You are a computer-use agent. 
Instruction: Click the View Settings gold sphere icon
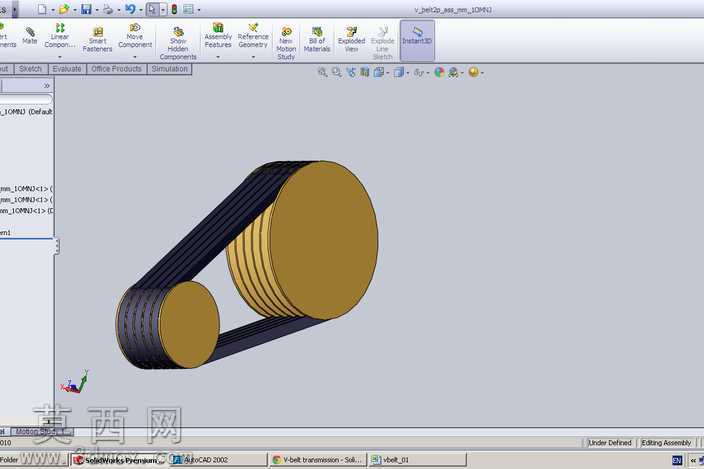(x=473, y=72)
